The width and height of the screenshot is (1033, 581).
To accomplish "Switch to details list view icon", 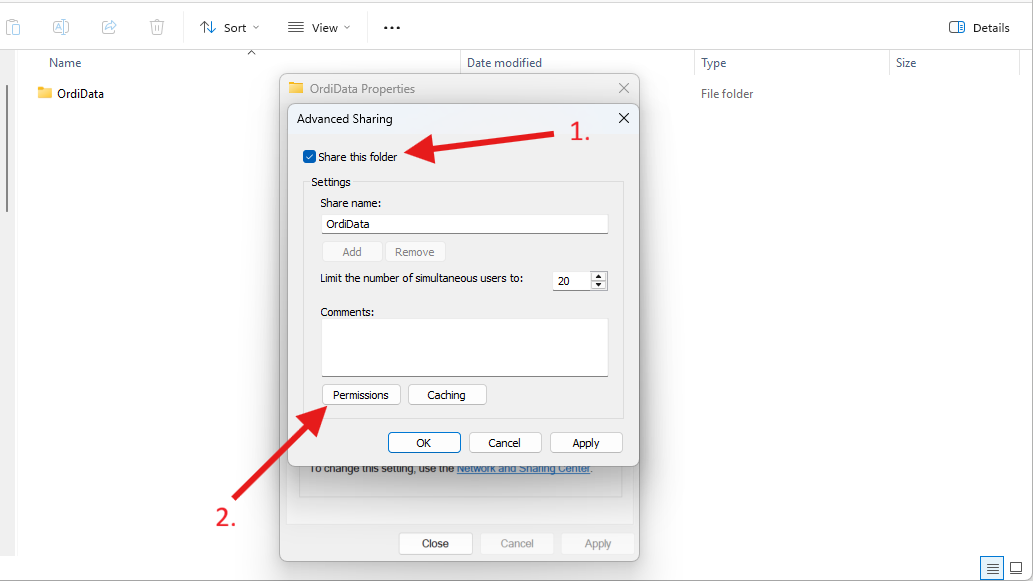I will pos(992,568).
